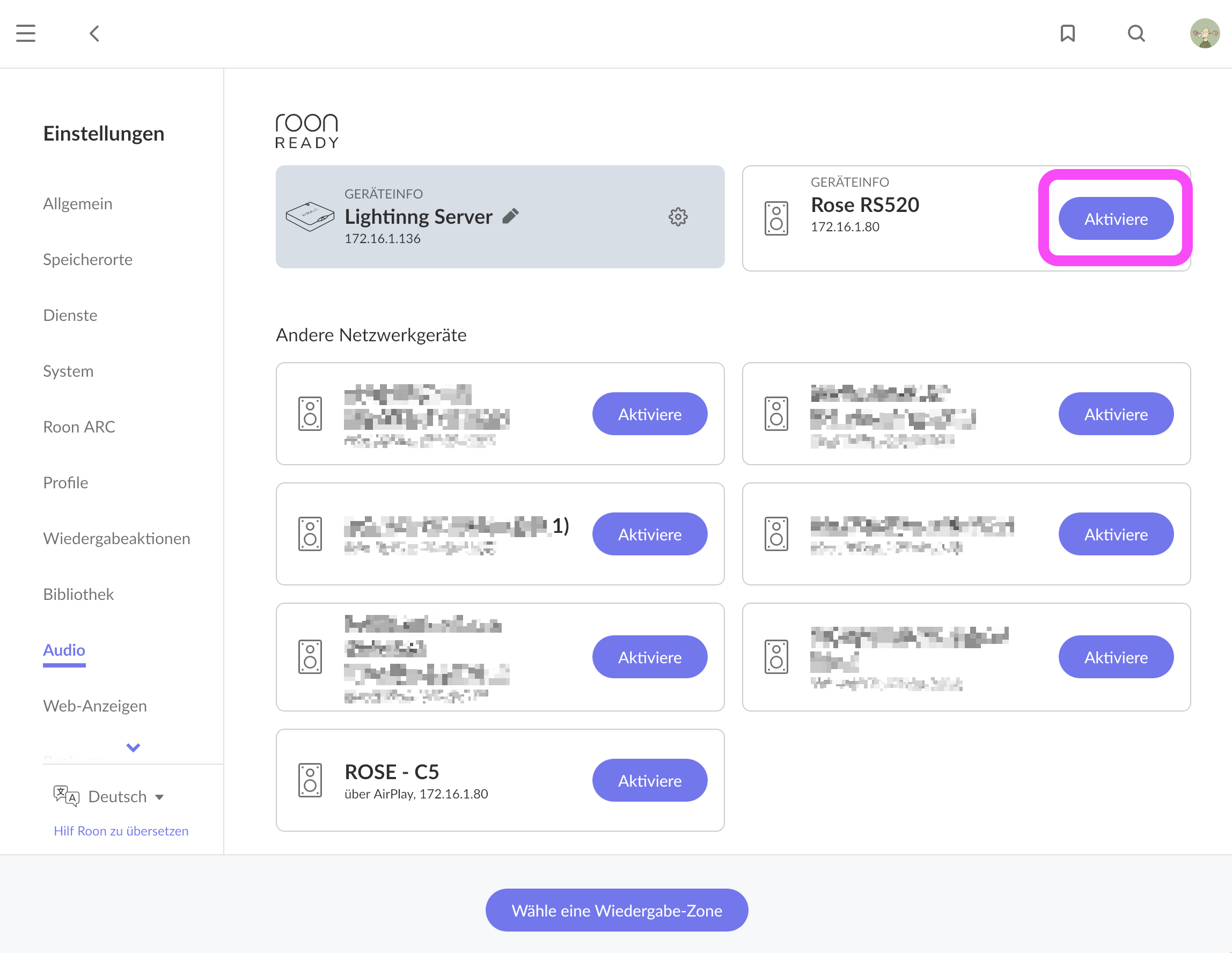Follow the Hilf Roon zu übersetzen link
Screen dimensions: 1232x953
click(x=121, y=831)
